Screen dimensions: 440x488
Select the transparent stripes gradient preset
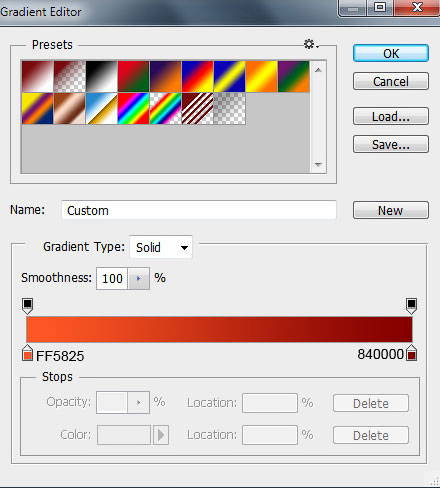197,108
